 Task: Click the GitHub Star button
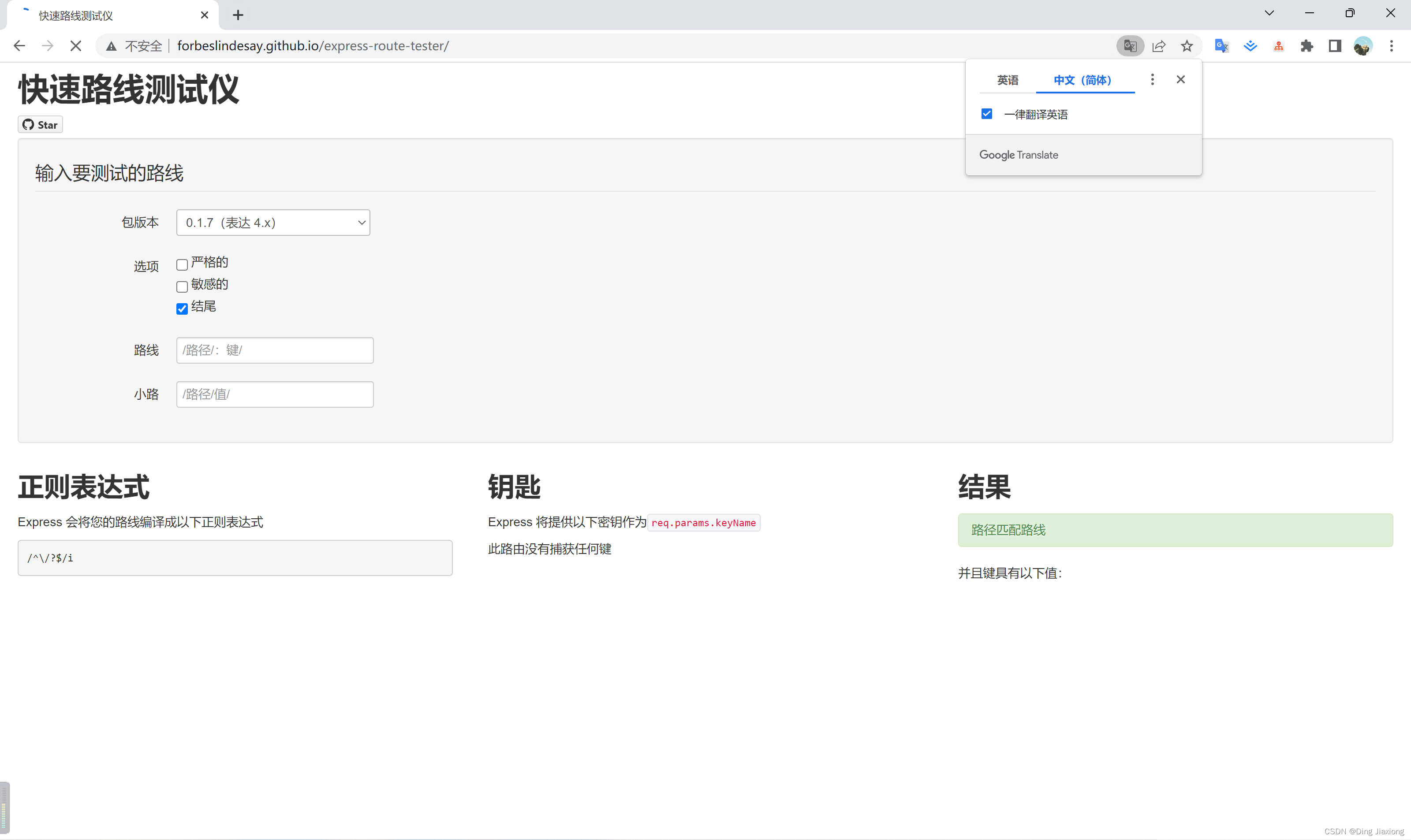click(40, 125)
